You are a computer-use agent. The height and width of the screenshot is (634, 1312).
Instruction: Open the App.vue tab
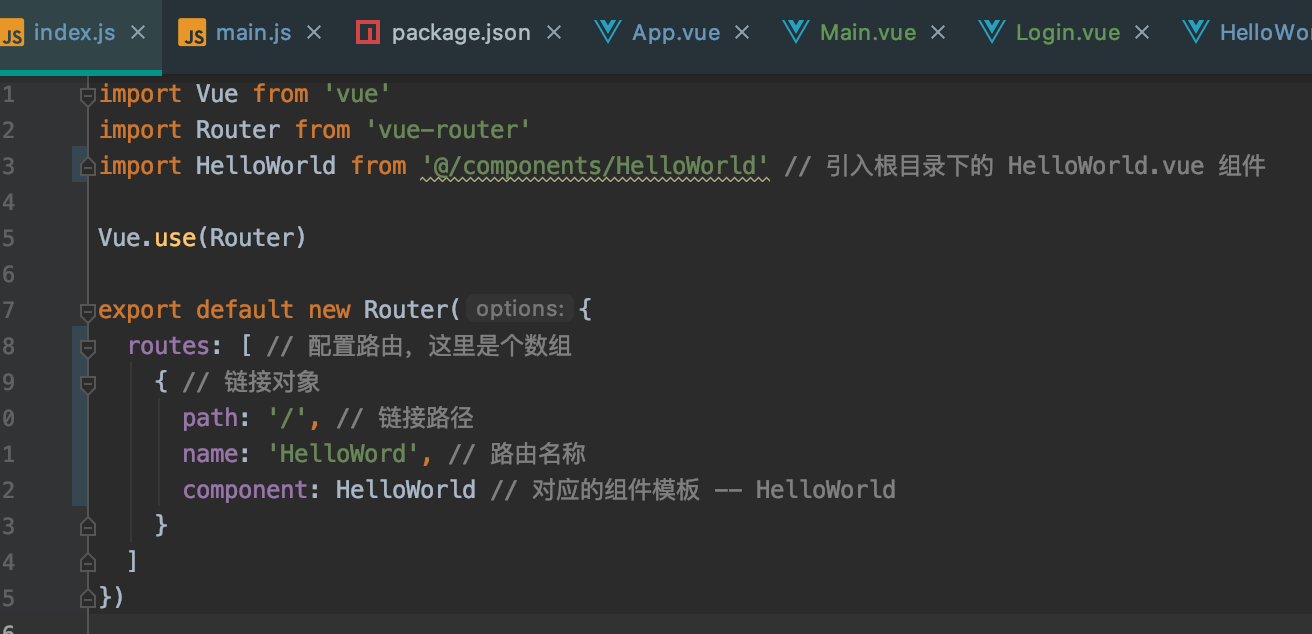[x=675, y=31]
